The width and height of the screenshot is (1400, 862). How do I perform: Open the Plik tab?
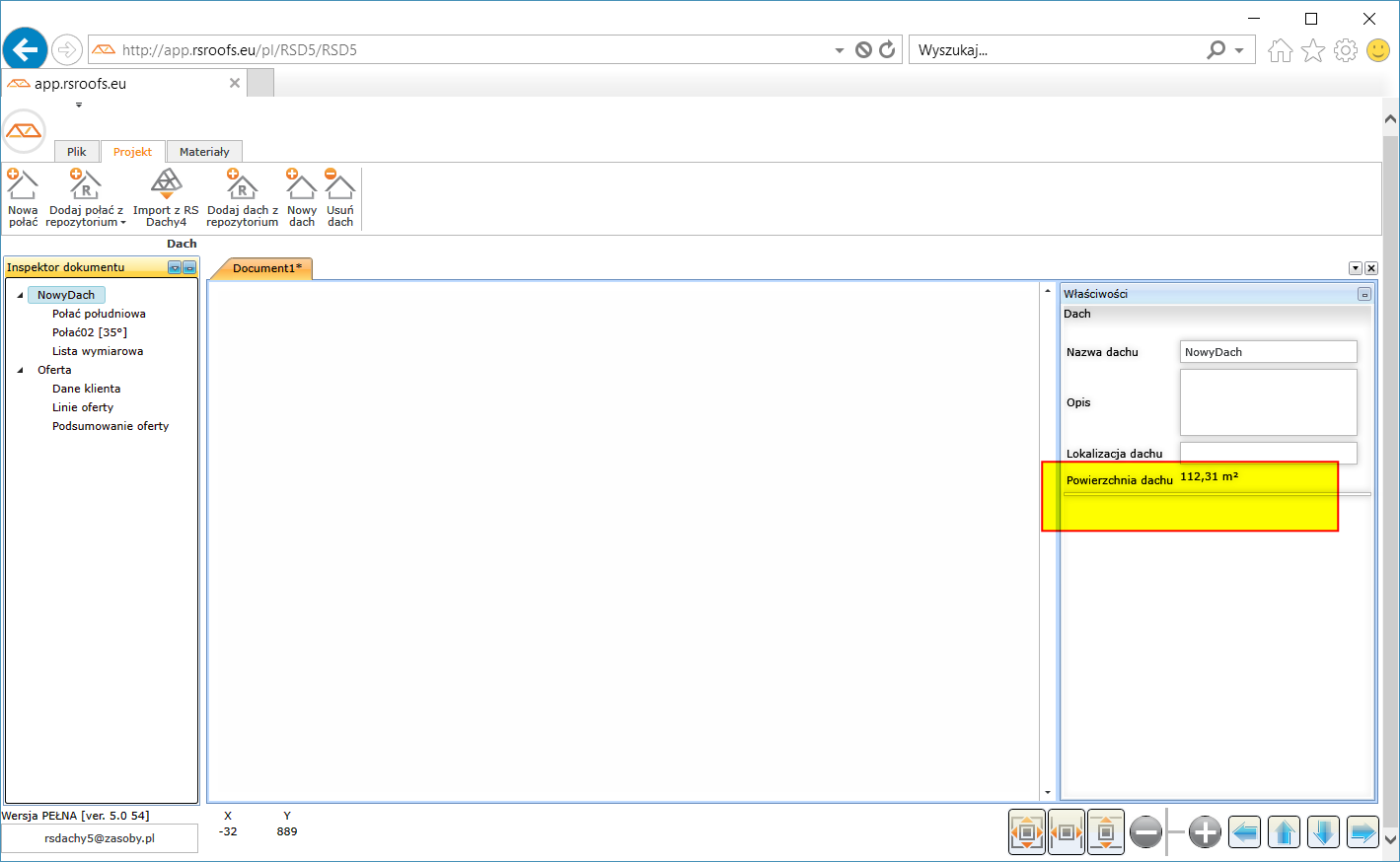click(x=76, y=152)
